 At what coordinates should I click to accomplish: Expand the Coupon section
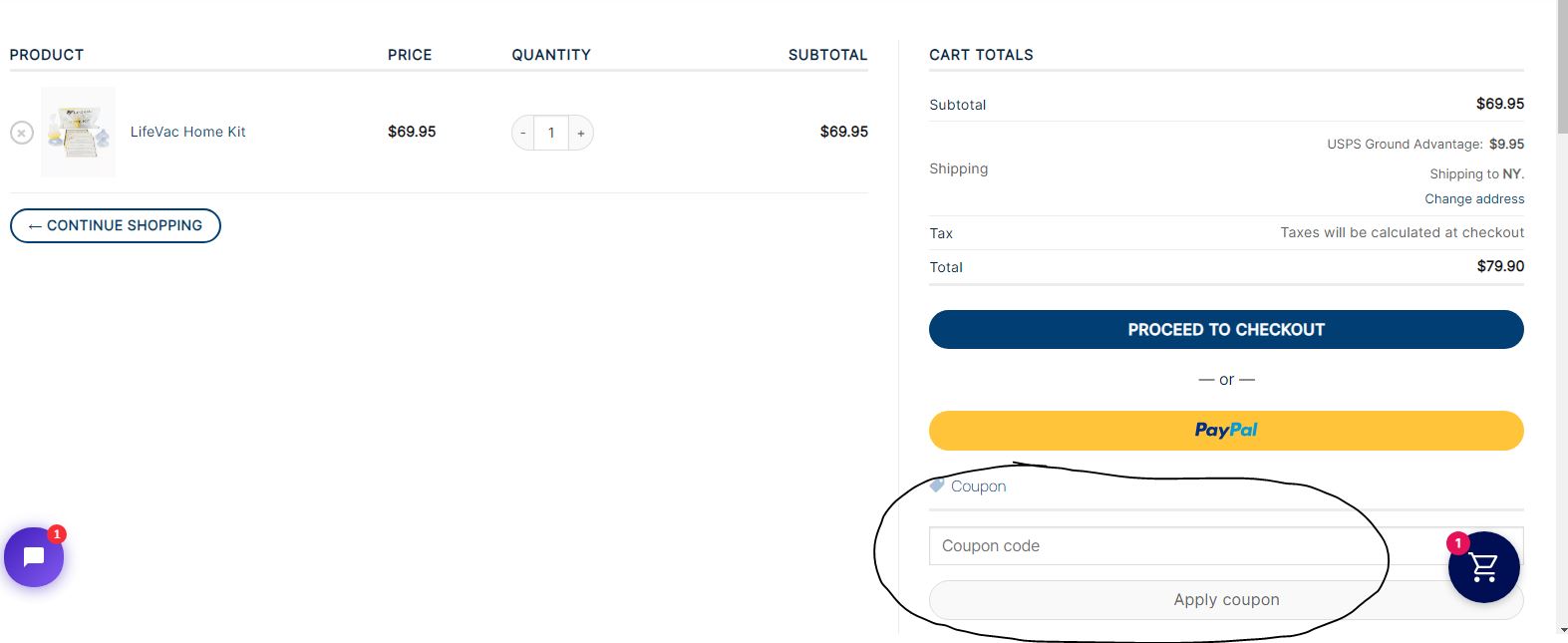pyautogui.click(x=978, y=485)
